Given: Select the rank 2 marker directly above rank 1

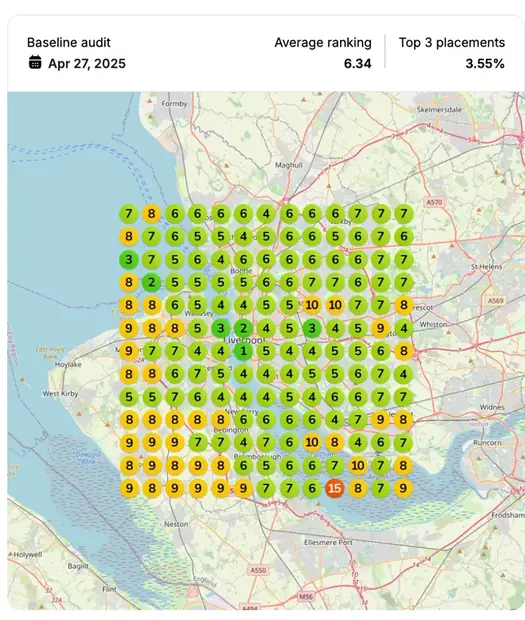Looking at the screenshot, I should click(x=244, y=328).
